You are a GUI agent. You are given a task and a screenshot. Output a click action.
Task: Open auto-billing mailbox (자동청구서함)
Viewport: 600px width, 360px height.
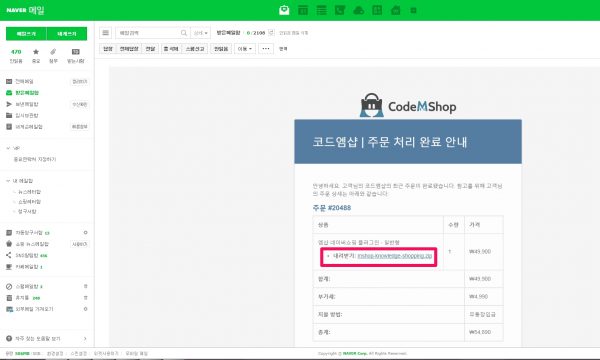tap(29, 233)
